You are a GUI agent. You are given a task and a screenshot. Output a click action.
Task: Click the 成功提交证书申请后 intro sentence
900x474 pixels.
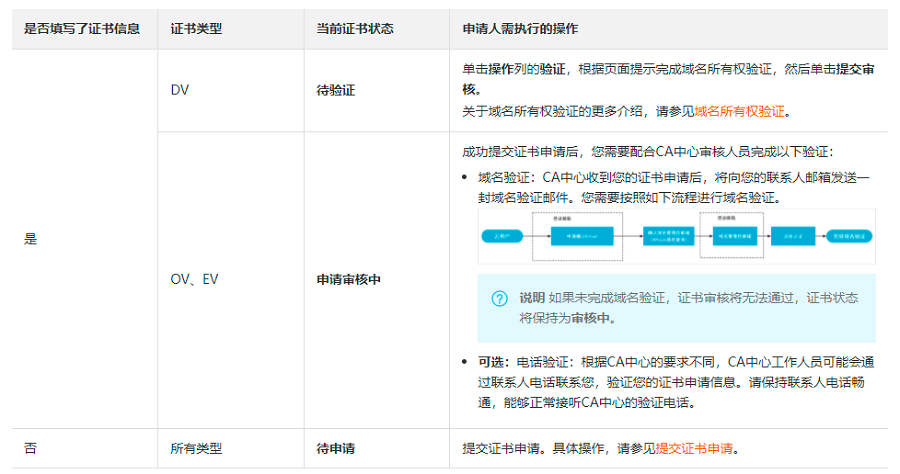click(x=647, y=151)
